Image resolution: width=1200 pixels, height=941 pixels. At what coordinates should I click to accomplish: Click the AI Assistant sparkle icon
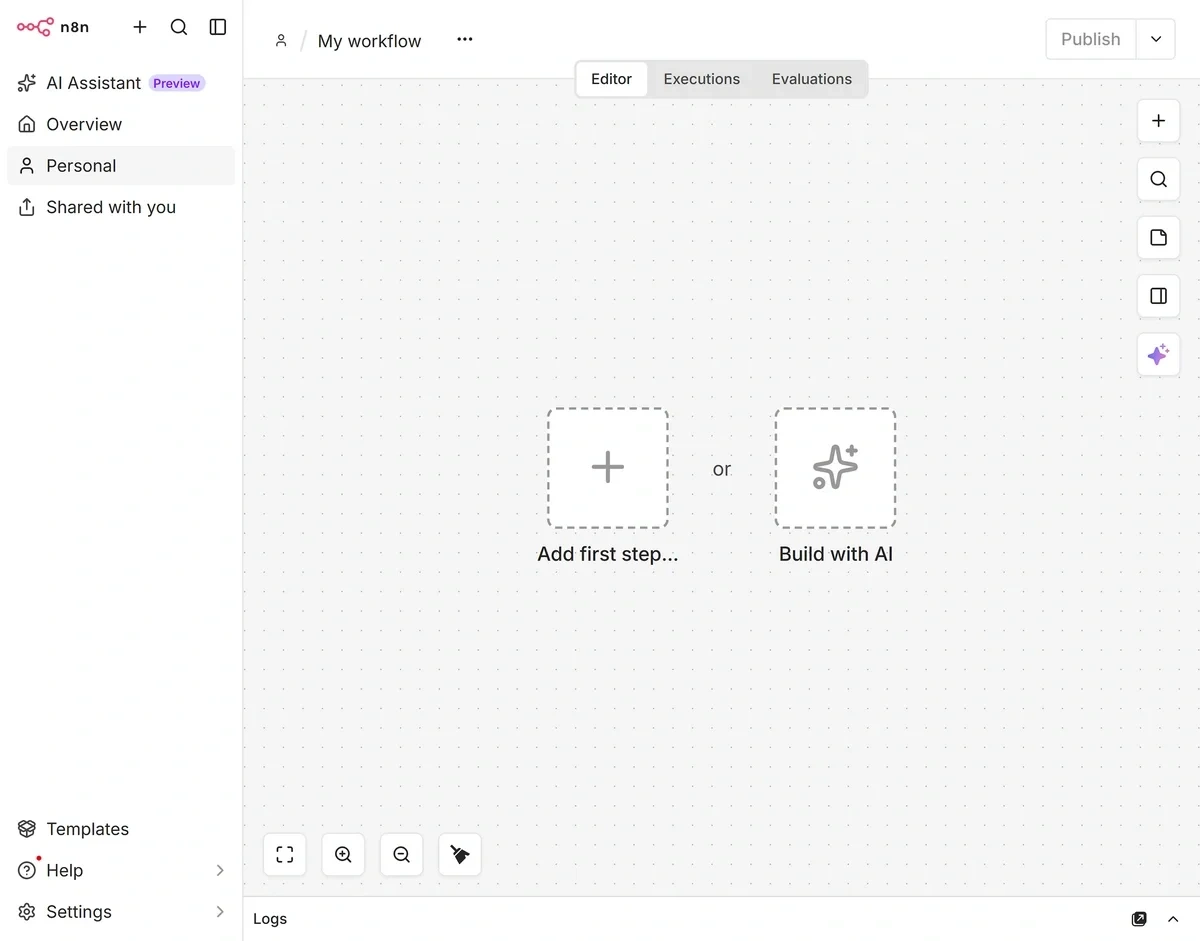(27, 83)
